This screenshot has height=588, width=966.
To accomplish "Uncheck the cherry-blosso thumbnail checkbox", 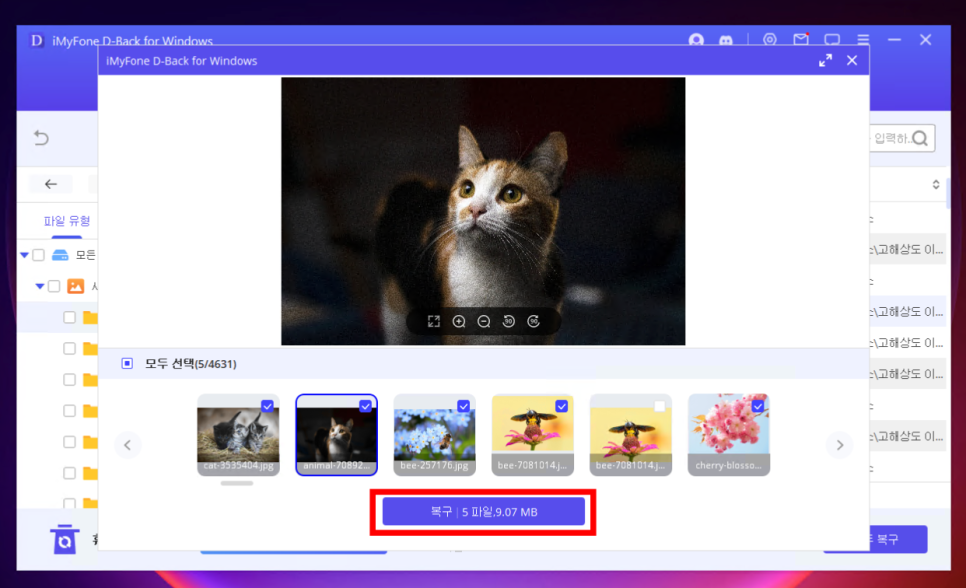I will 758,406.
